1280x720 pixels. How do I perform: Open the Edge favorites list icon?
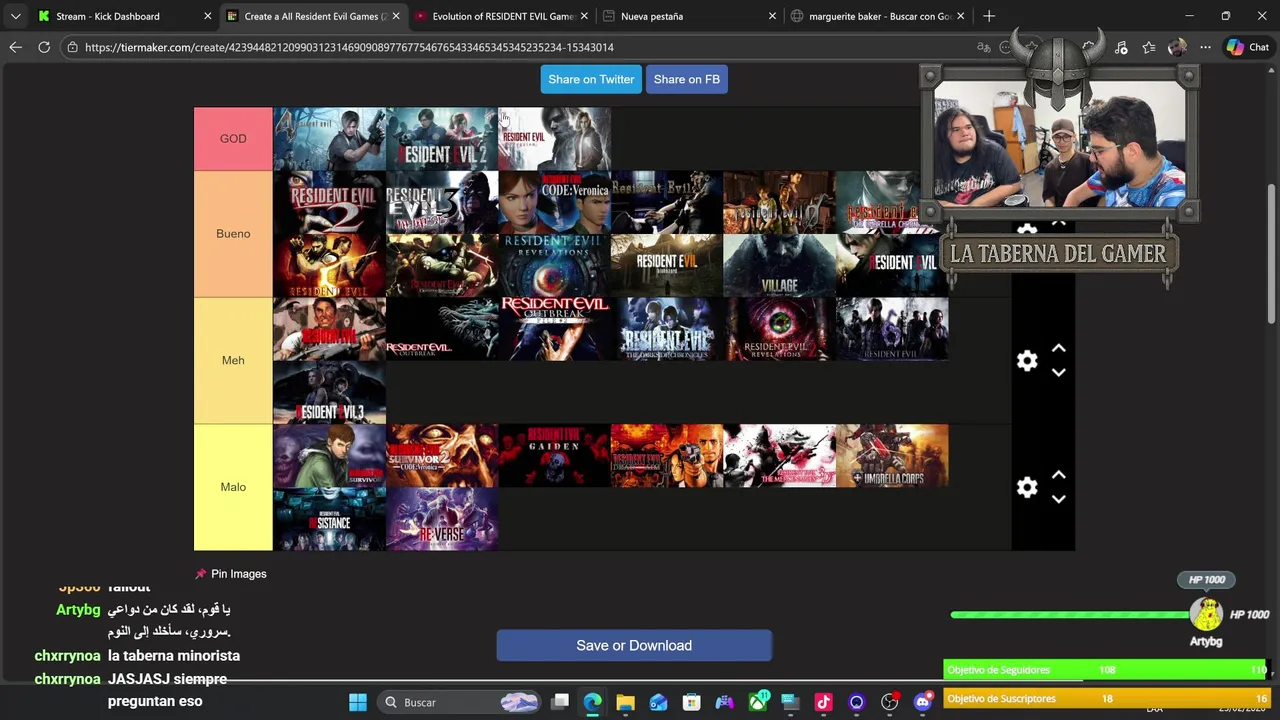(x=1148, y=47)
